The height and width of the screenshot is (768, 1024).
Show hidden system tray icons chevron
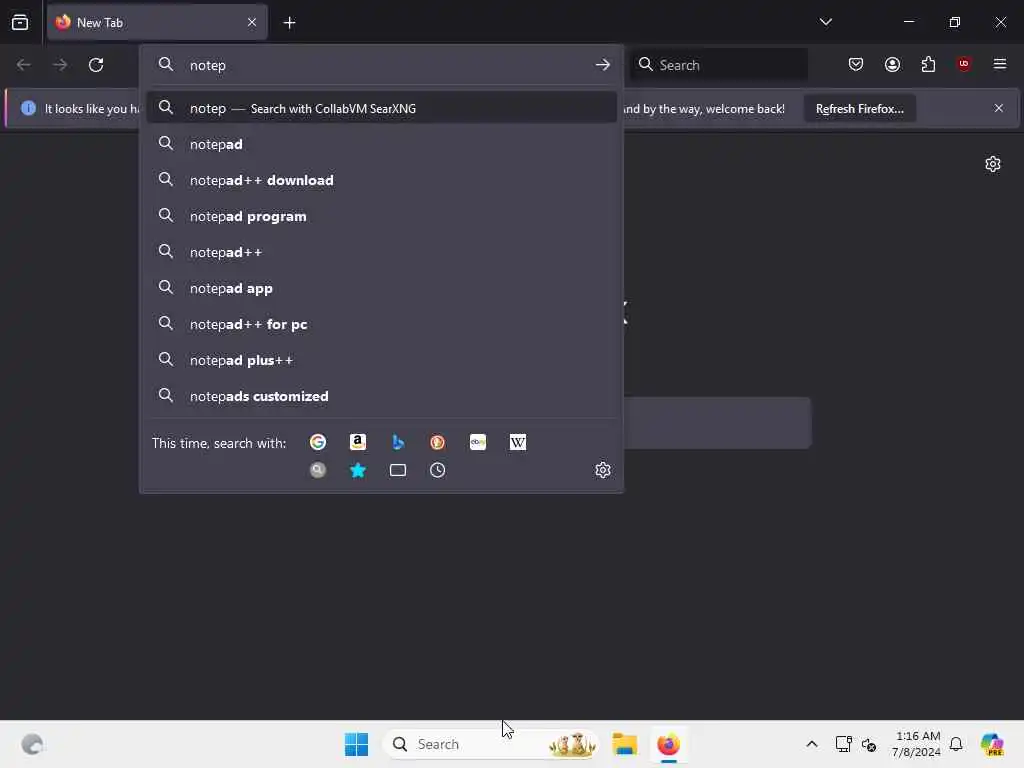[x=812, y=744]
